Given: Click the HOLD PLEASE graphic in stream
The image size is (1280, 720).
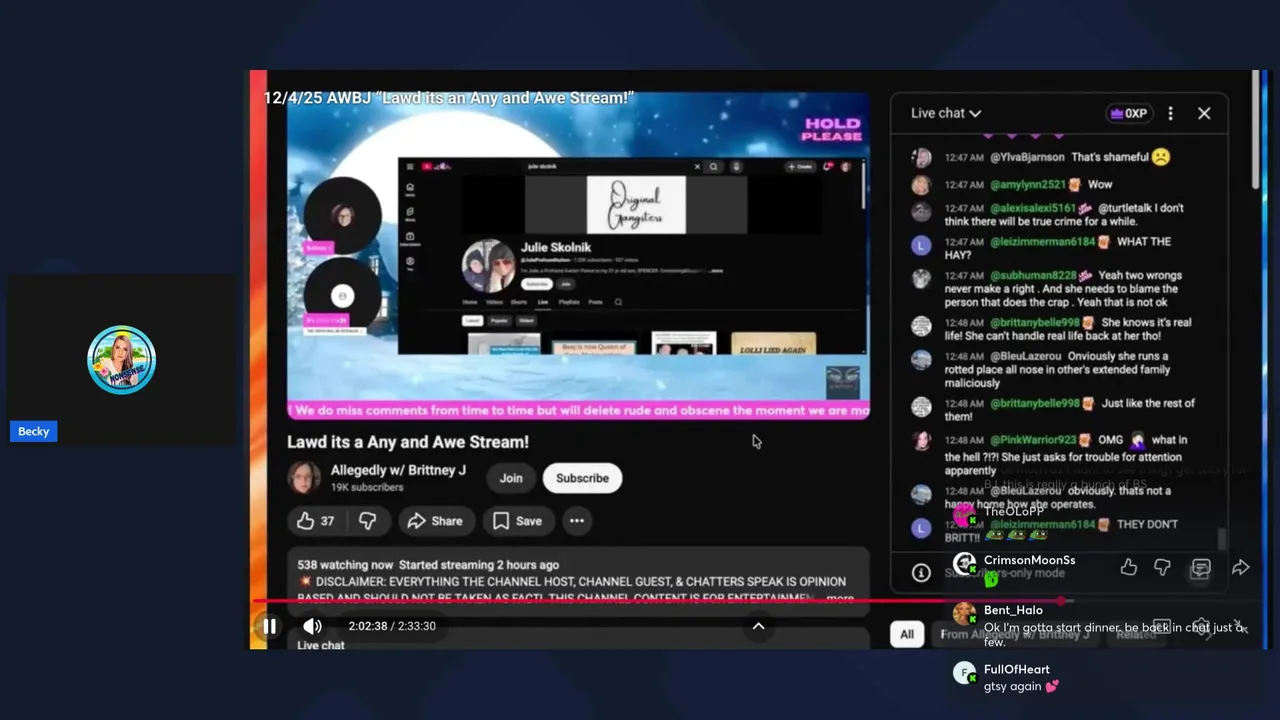Looking at the screenshot, I should (x=832, y=130).
